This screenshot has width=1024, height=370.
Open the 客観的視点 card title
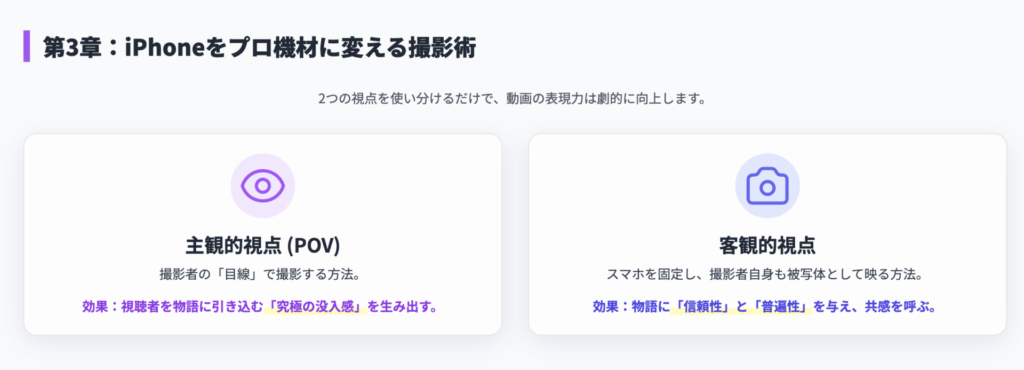point(767,245)
